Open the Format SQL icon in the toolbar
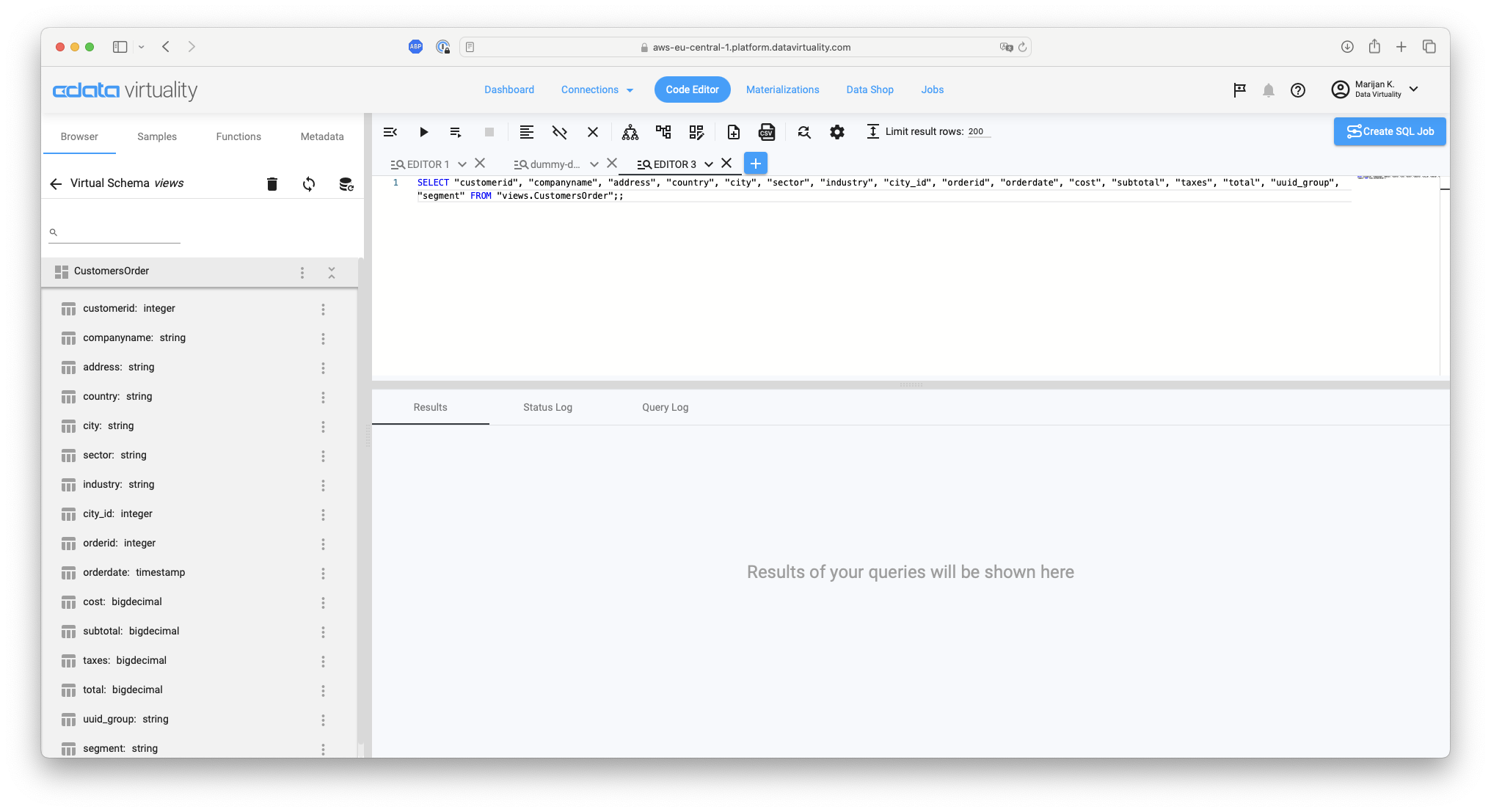The height and width of the screenshot is (812, 1491). (526, 132)
